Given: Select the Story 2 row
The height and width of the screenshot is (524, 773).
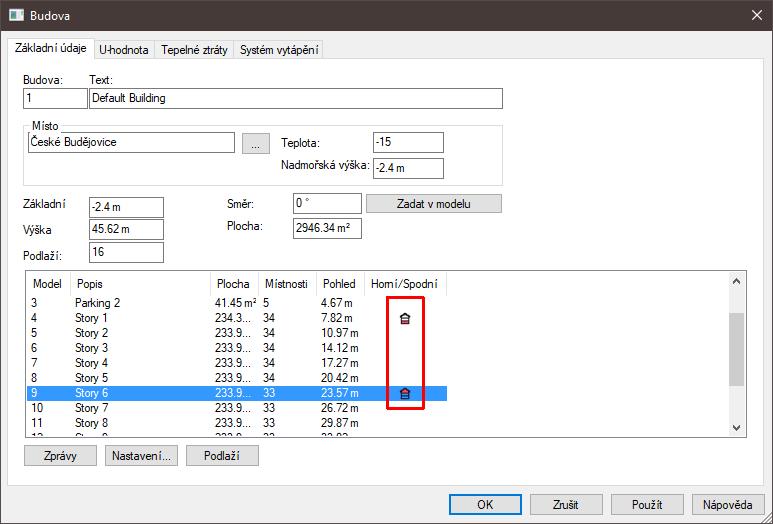Looking at the screenshot, I should [237, 333].
